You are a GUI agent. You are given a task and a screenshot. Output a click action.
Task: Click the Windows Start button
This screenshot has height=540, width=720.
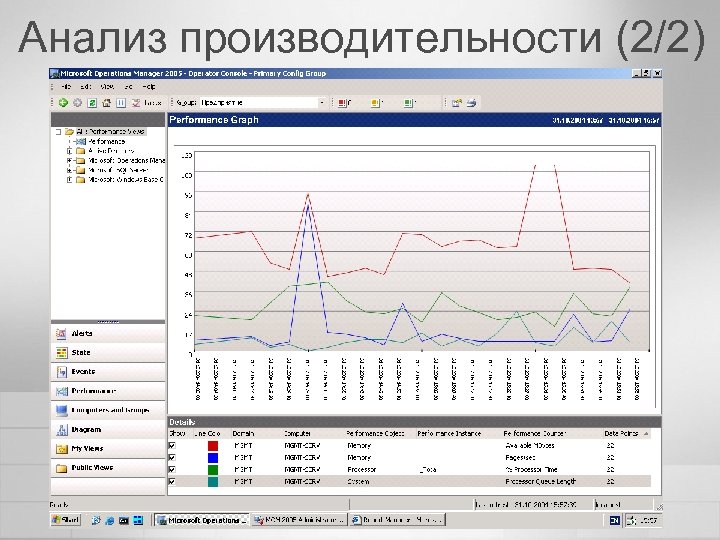click(66, 520)
